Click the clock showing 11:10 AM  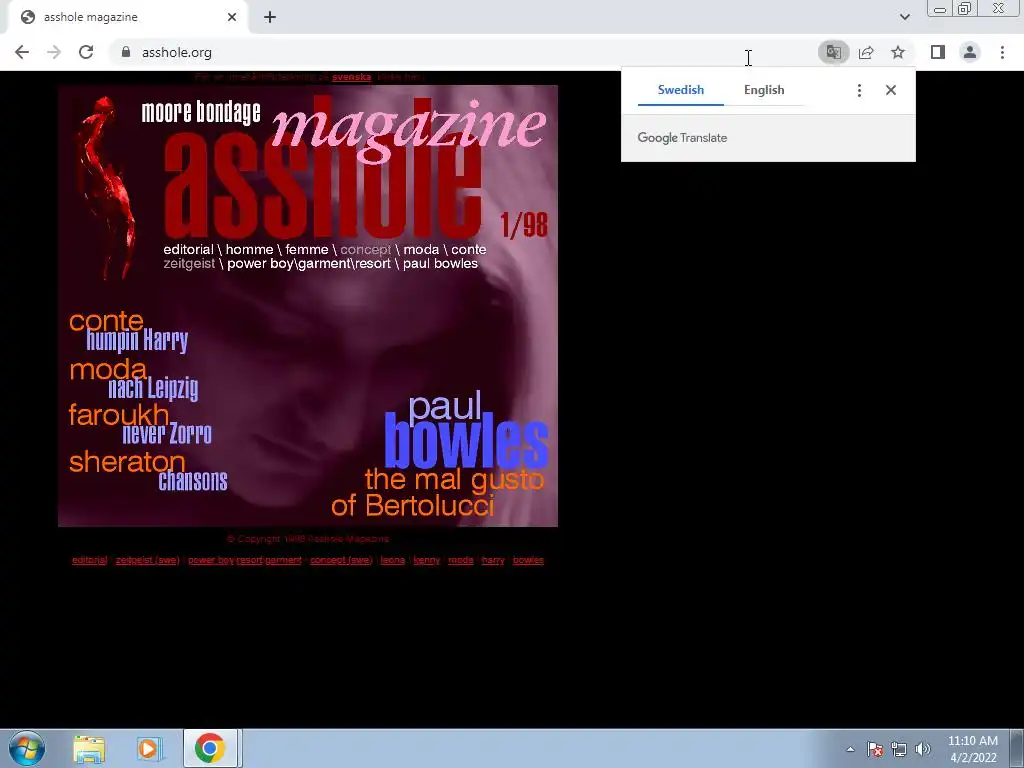(x=972, y=749)
